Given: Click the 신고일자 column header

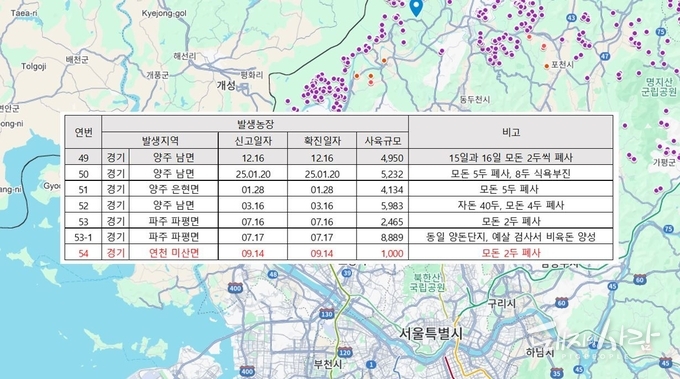Looking at the screenshot, I should (x=253, y=140).
